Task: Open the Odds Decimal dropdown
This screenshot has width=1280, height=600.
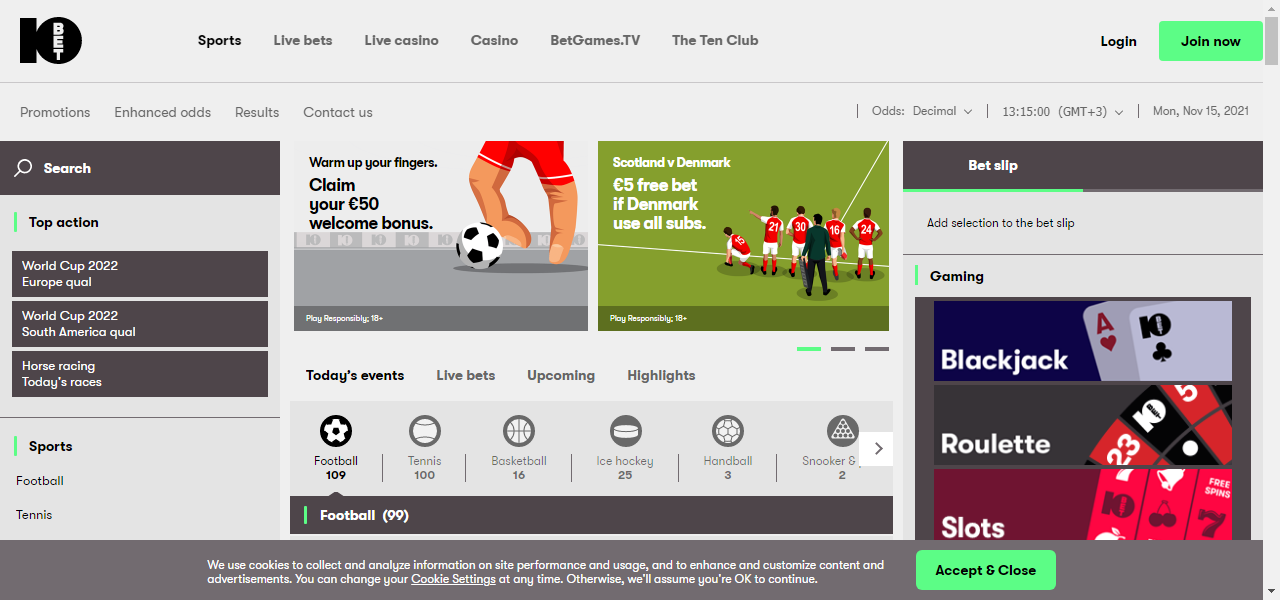Action: pos(922,111)
